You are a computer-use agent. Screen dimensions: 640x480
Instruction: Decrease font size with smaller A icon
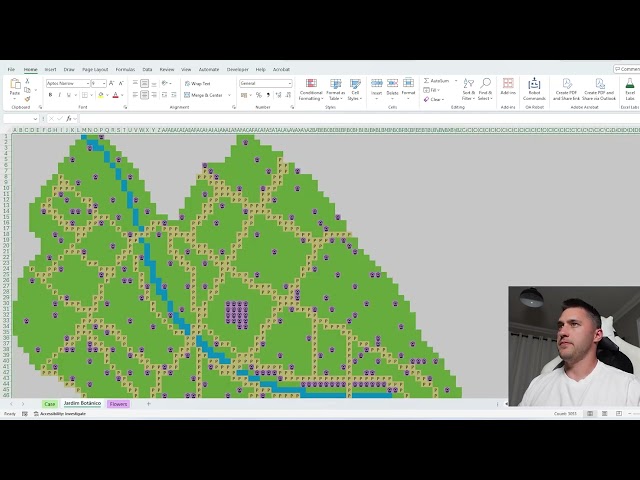tap(121, 83)
